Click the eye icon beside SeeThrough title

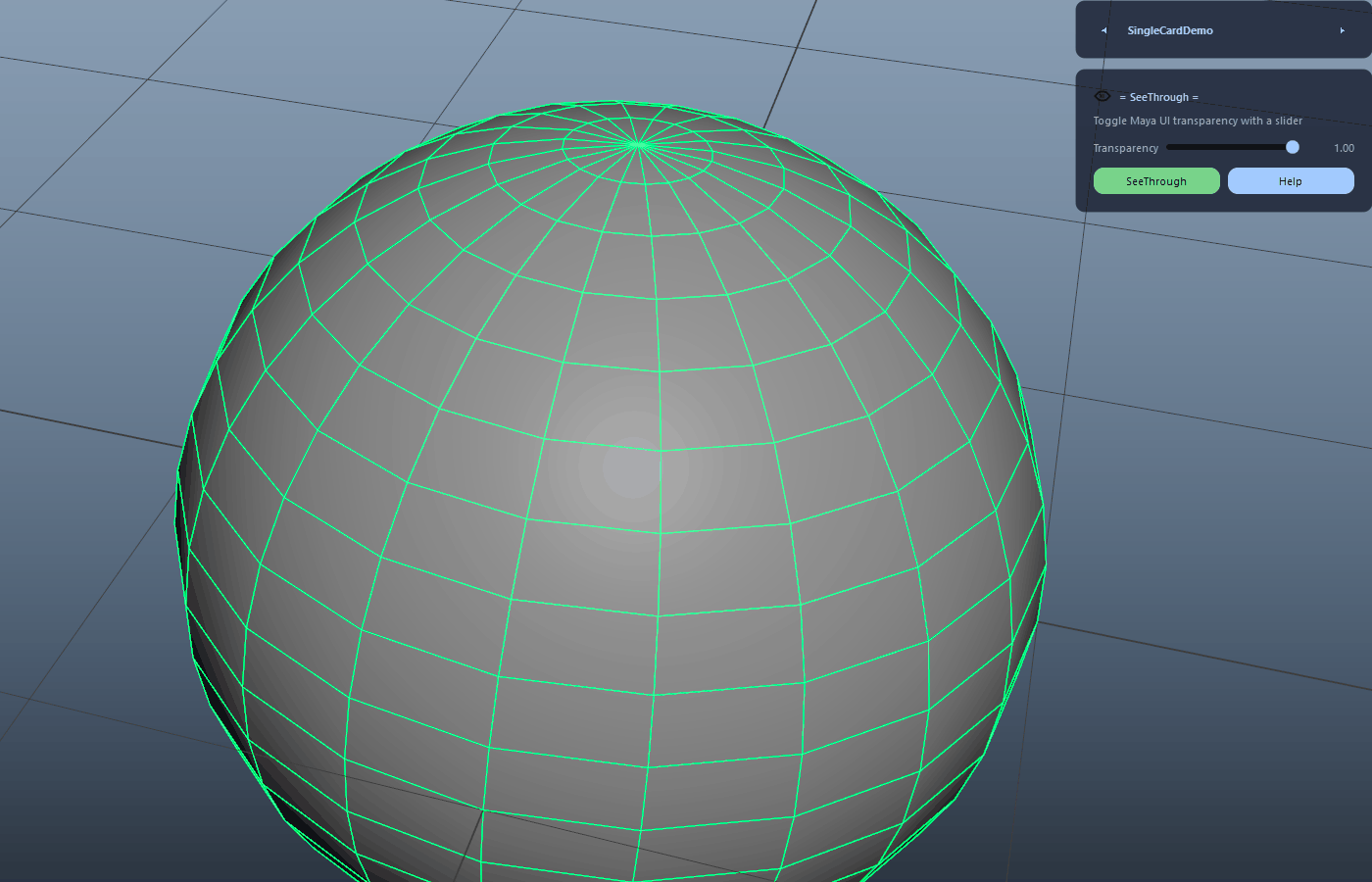[1102, 96]
